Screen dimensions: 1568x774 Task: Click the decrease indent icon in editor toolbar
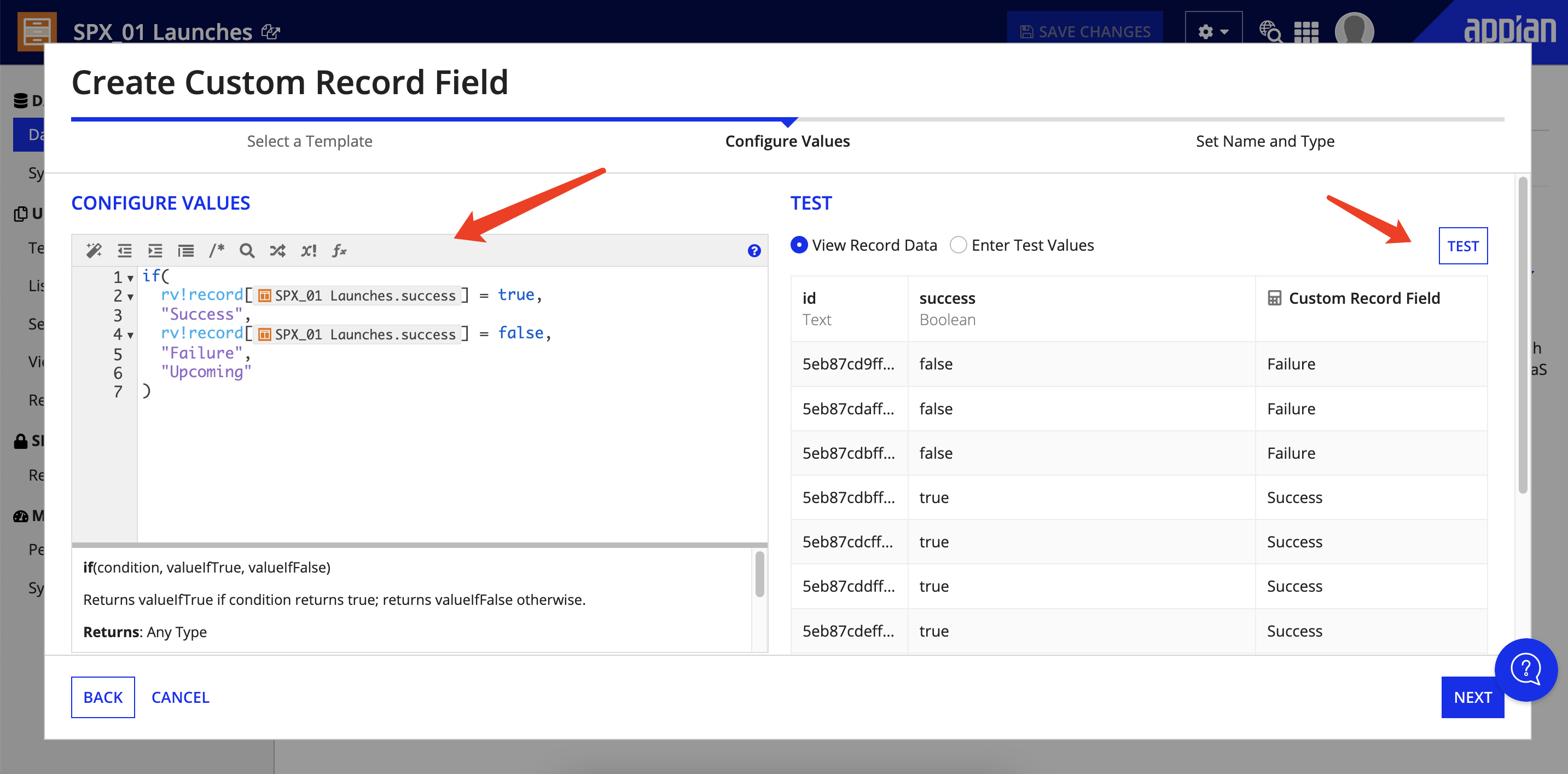125,250
